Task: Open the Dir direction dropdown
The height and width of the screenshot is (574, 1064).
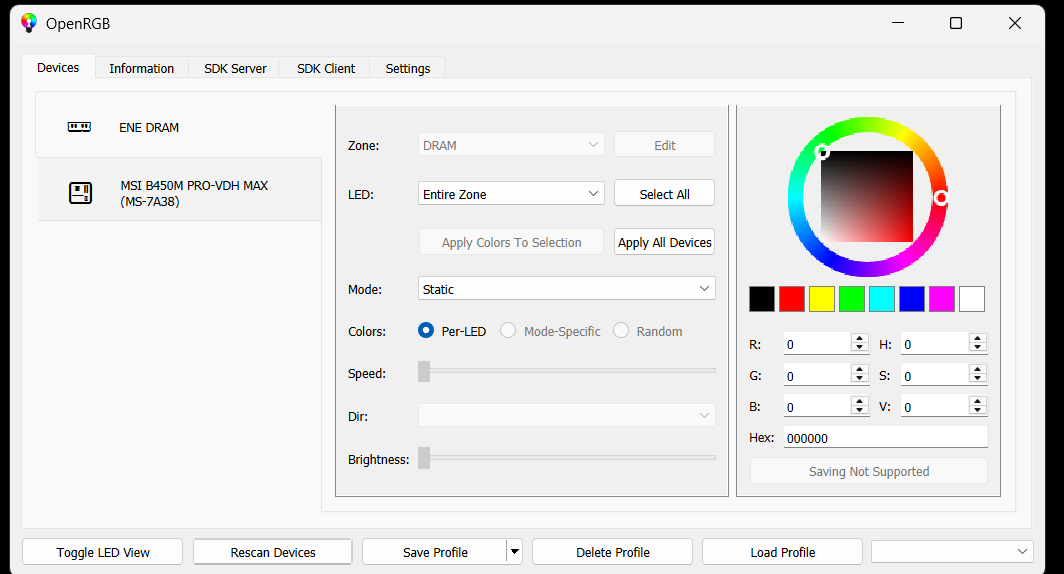Action: coord(567,415)
